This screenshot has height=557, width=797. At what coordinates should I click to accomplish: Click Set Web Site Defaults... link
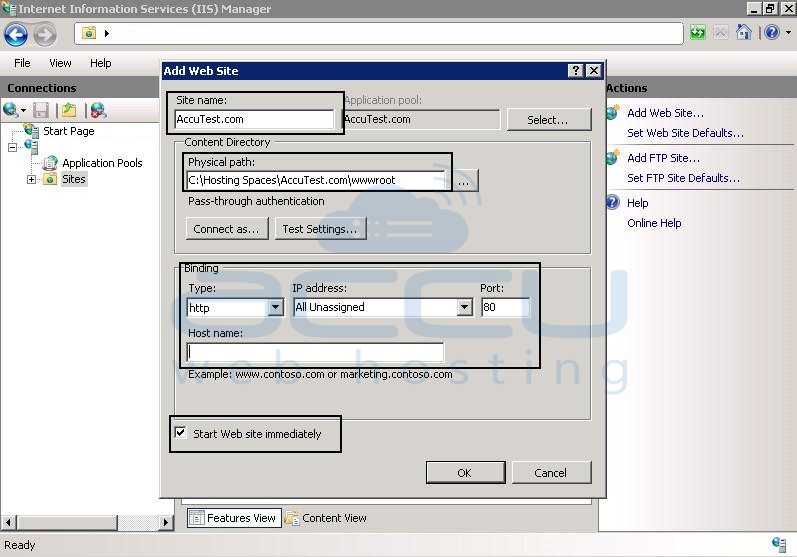coord(685,133)
